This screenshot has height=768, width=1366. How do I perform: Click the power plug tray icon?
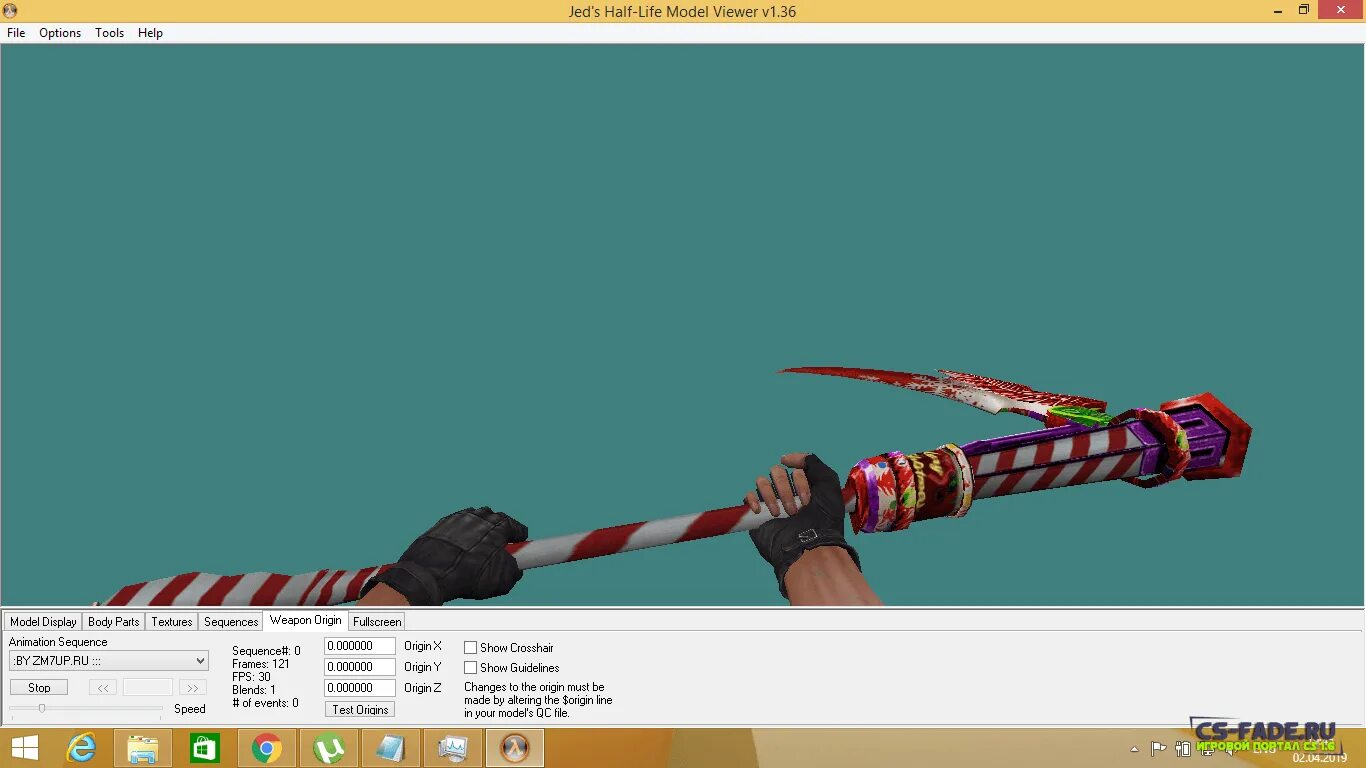point(1182,748)
